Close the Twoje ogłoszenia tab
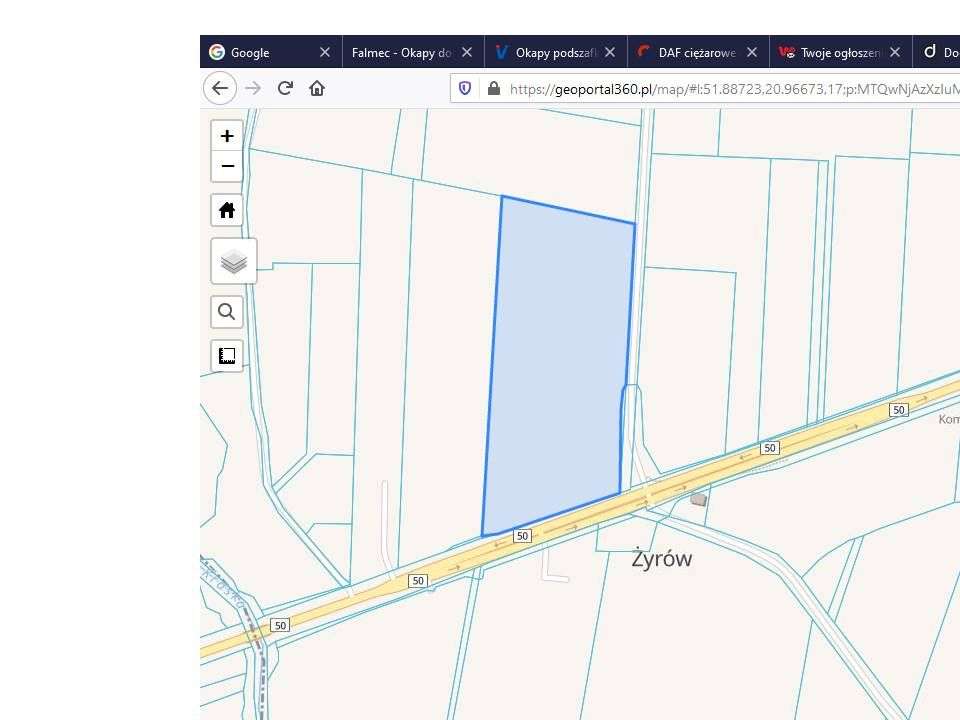 [895, 53]
